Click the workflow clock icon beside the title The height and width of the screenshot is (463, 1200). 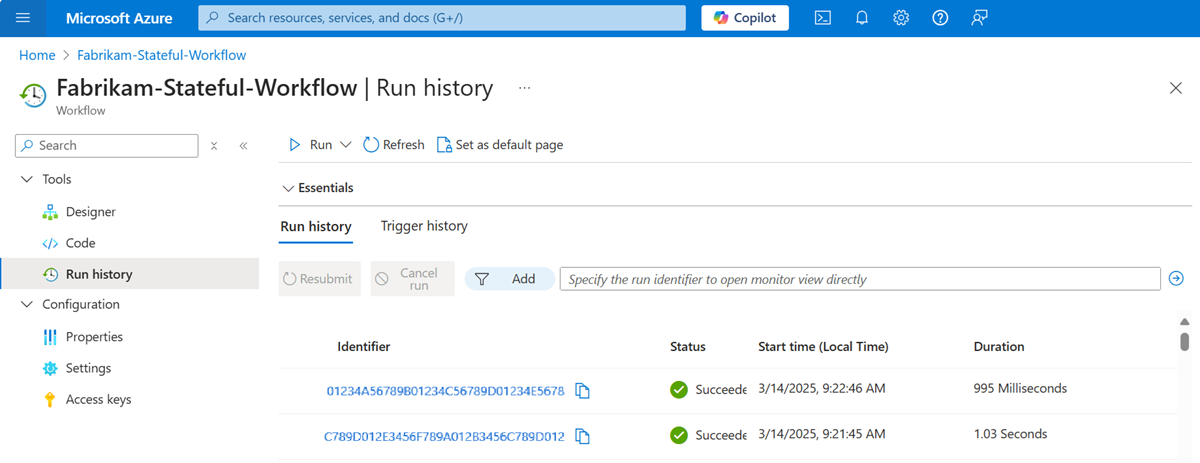coord(33,95)
